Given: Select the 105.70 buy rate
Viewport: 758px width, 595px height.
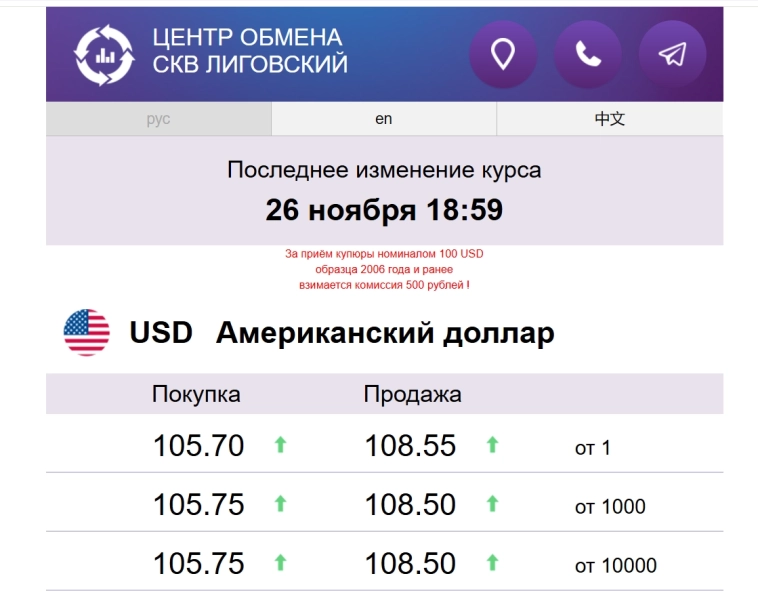Looking at the screenshot, I should click(x=198, y=446).
